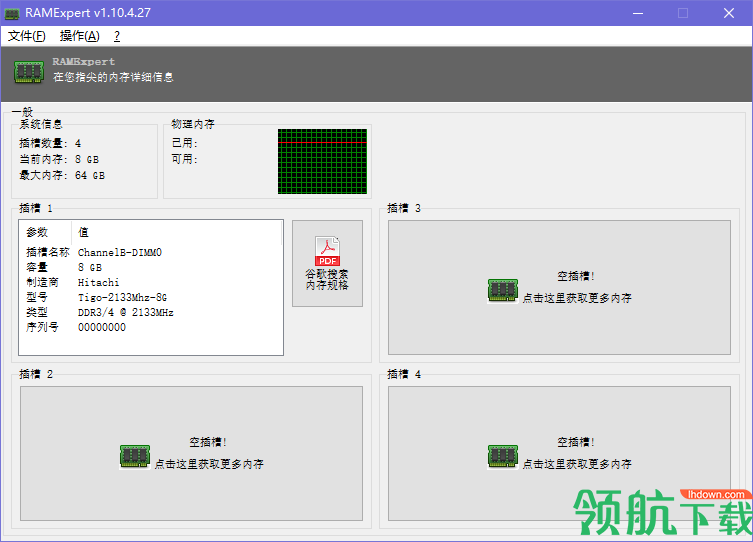Select the DDR3/4 @ 2133MHz type value

pos(126,313)
